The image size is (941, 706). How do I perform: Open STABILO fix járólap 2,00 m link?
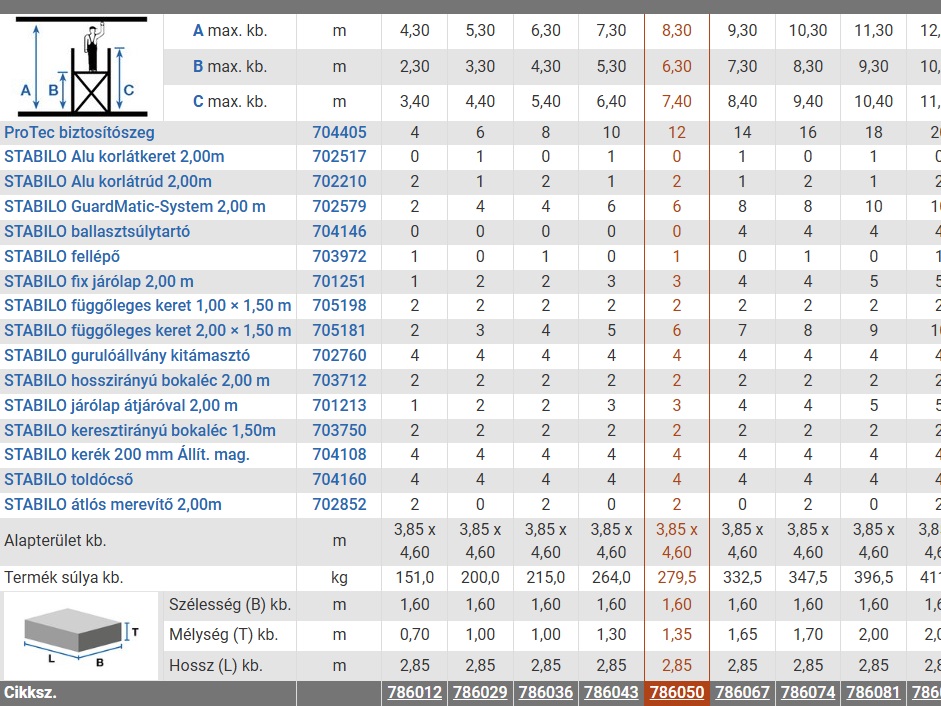99,282
